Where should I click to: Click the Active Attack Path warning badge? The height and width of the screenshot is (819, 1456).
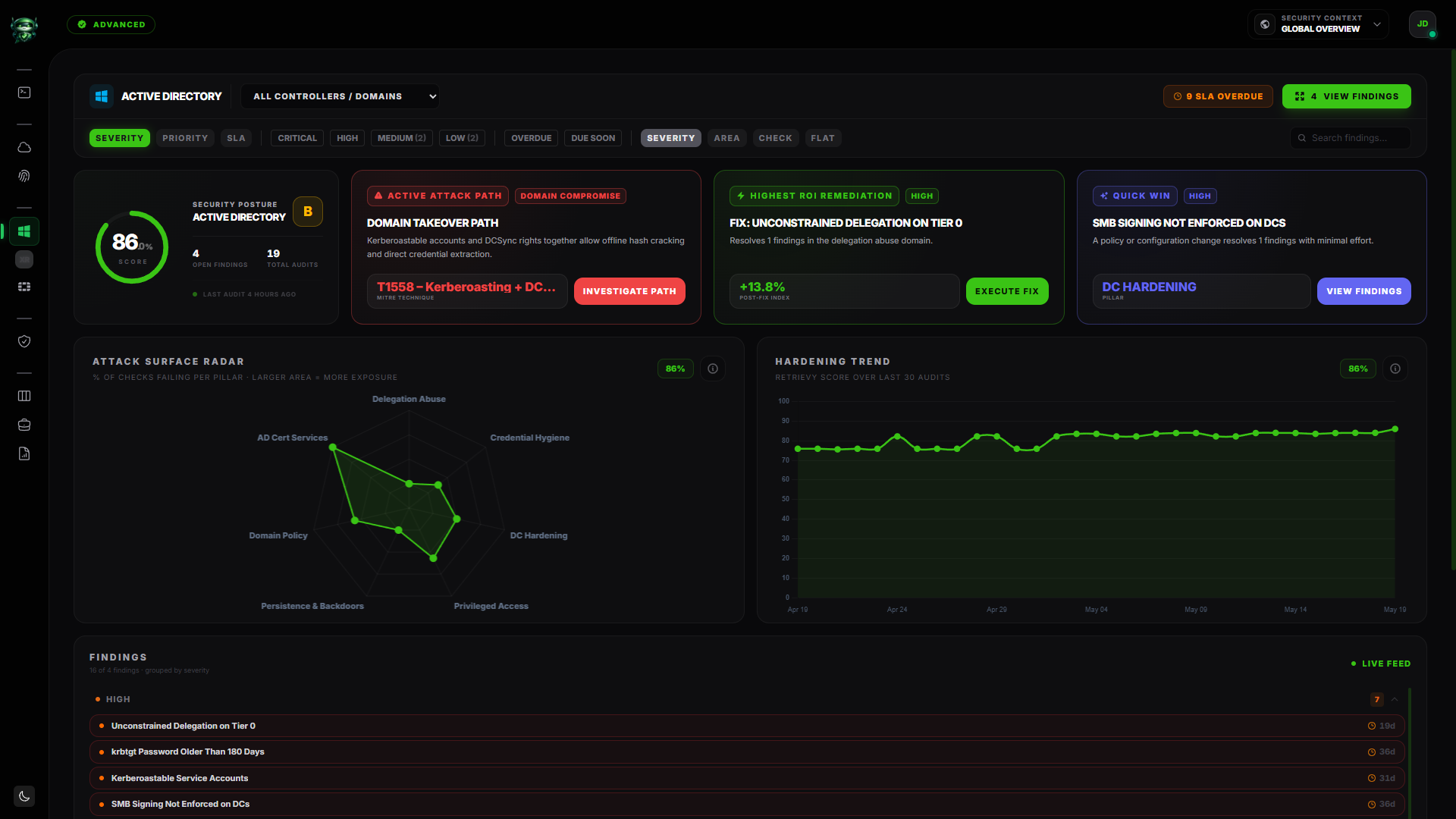click(438, 196)
